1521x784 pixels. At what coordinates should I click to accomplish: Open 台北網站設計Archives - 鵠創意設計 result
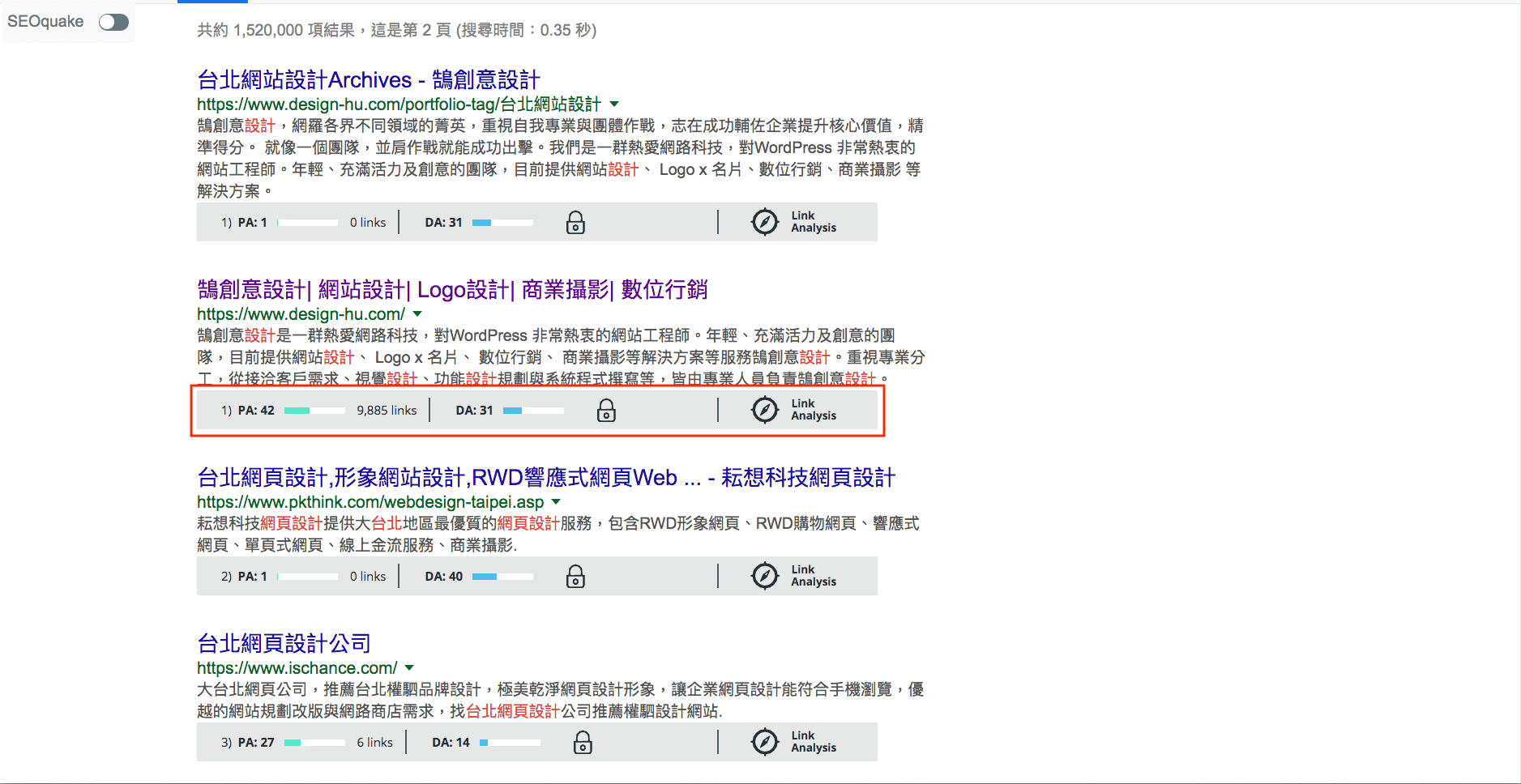coord(369,79)
